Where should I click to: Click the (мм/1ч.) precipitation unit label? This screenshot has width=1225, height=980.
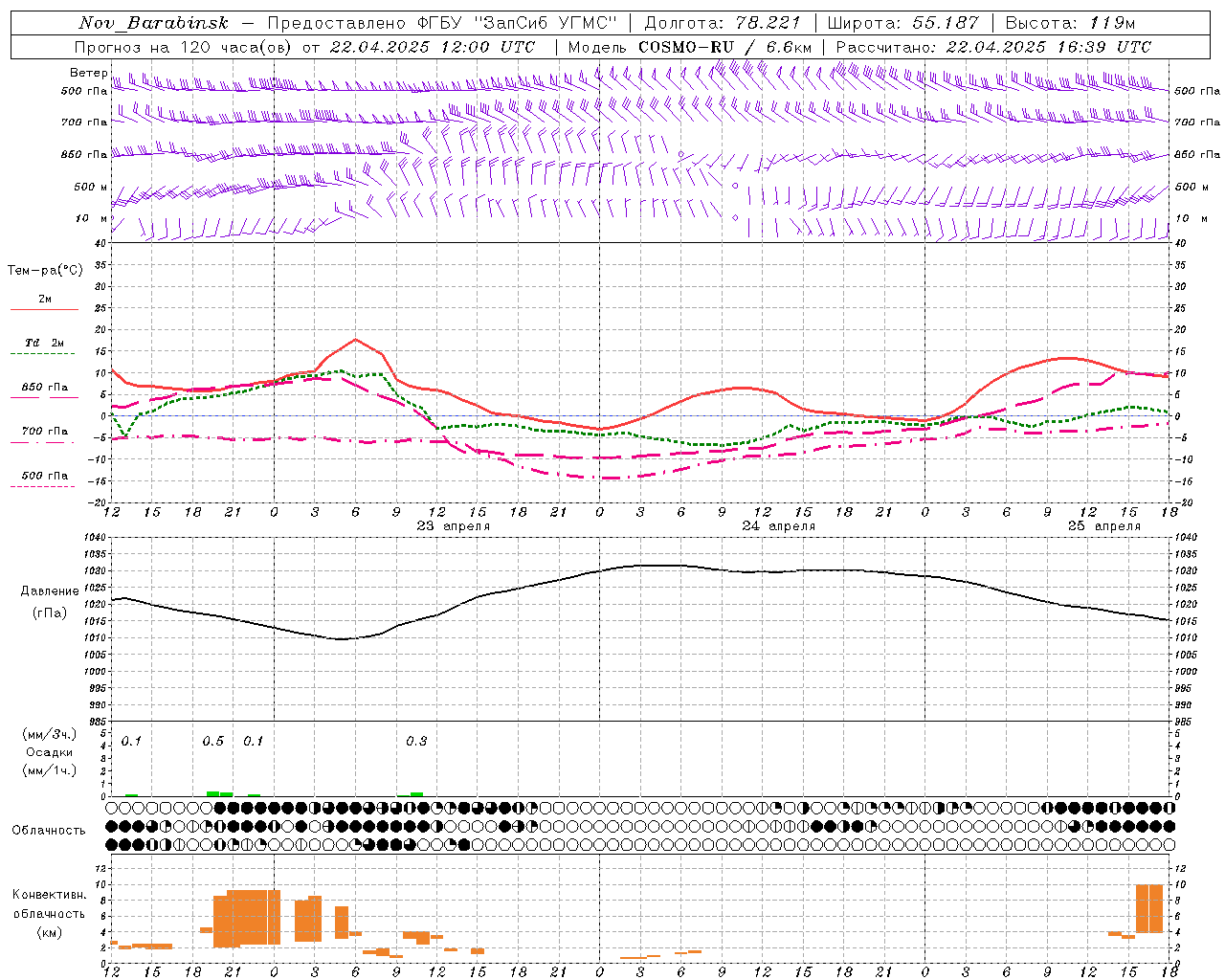(x=50, y=770)
